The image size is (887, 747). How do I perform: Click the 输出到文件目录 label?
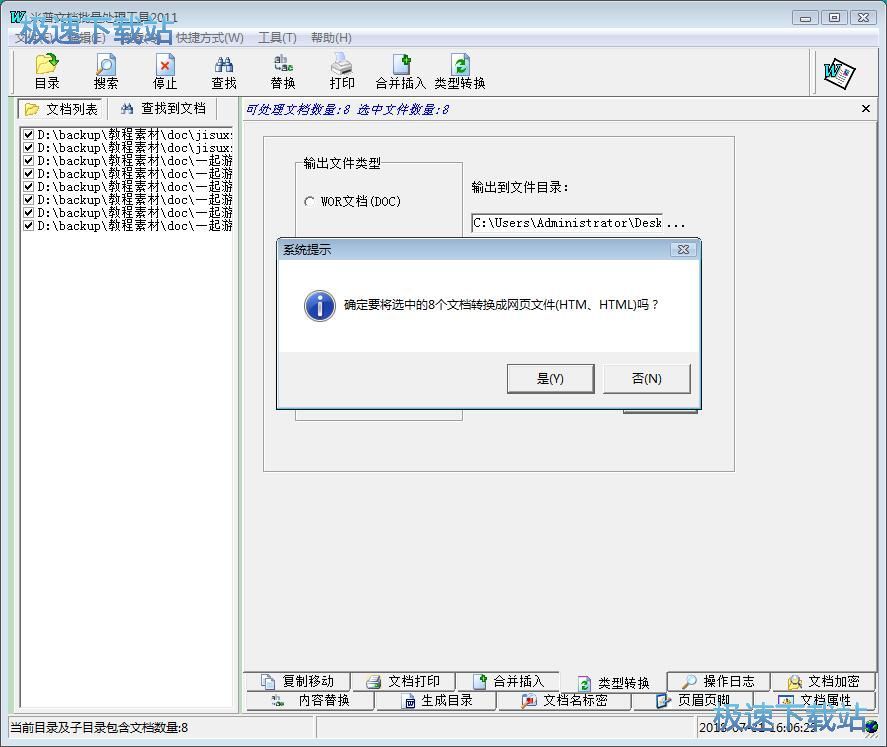[x=520, y=187]
